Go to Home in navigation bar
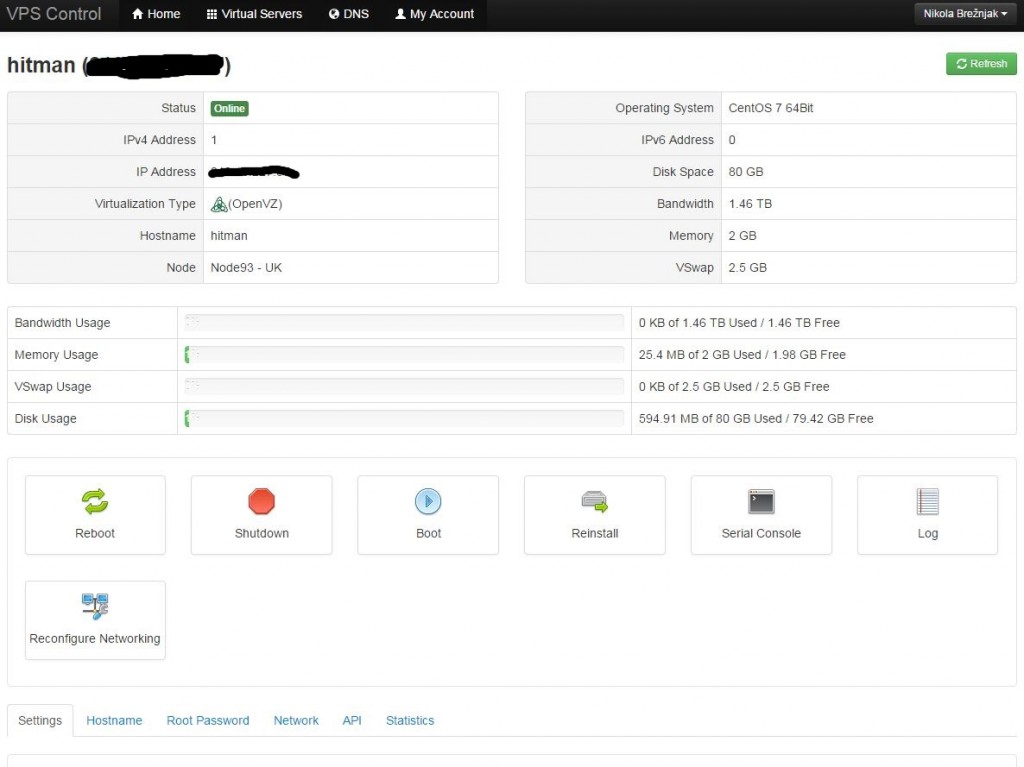Screen dimensions: 1024x767 click(156, 14)
